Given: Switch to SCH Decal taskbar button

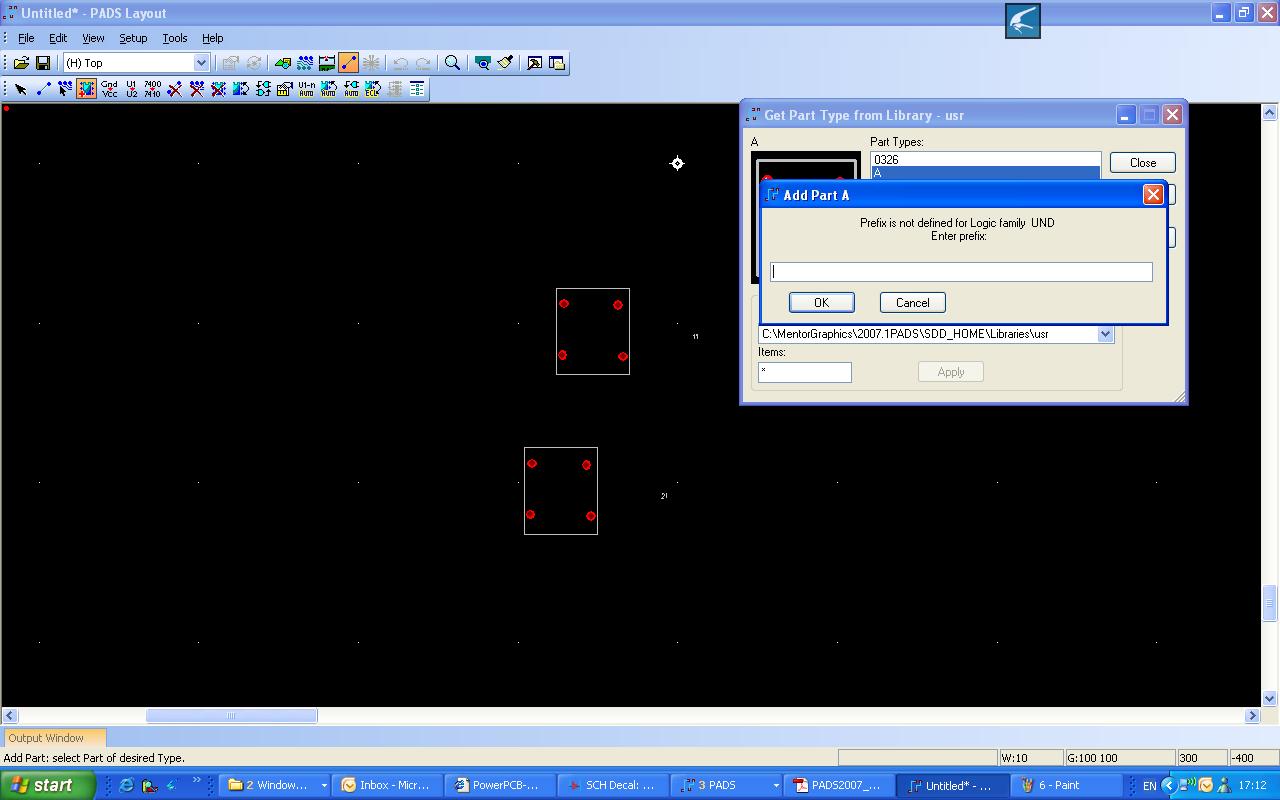Looking at the screenshot, I should coord(612,785).
